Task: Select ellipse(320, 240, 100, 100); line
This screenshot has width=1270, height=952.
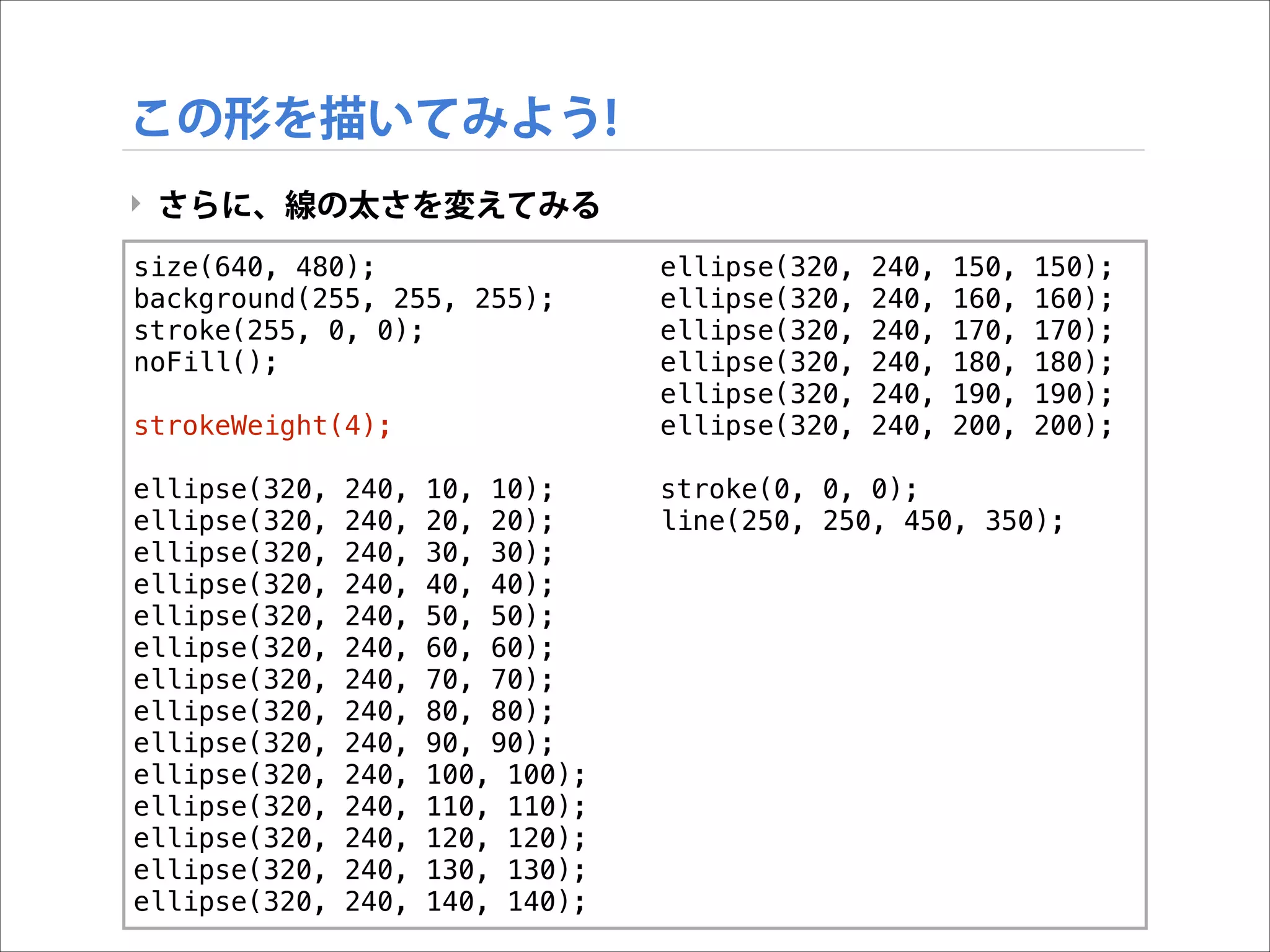Action: click(359, 775)
